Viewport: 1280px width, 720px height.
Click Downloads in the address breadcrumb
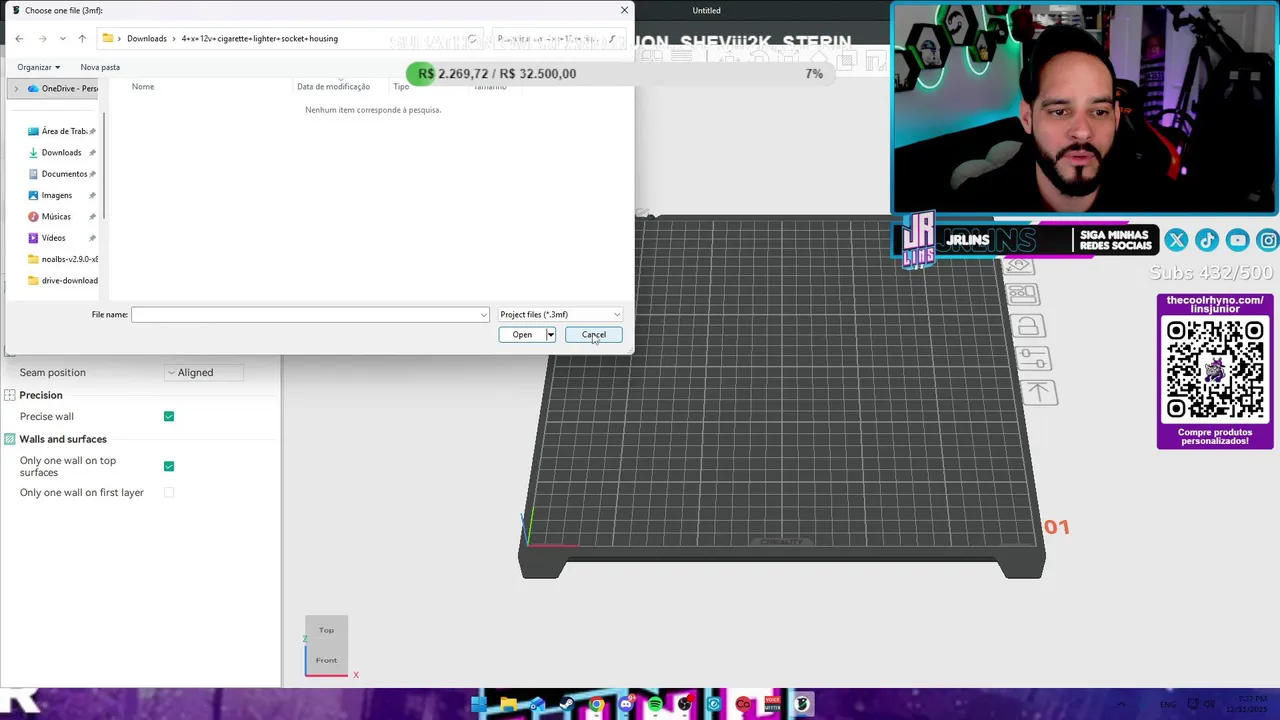tap(146, 38)
